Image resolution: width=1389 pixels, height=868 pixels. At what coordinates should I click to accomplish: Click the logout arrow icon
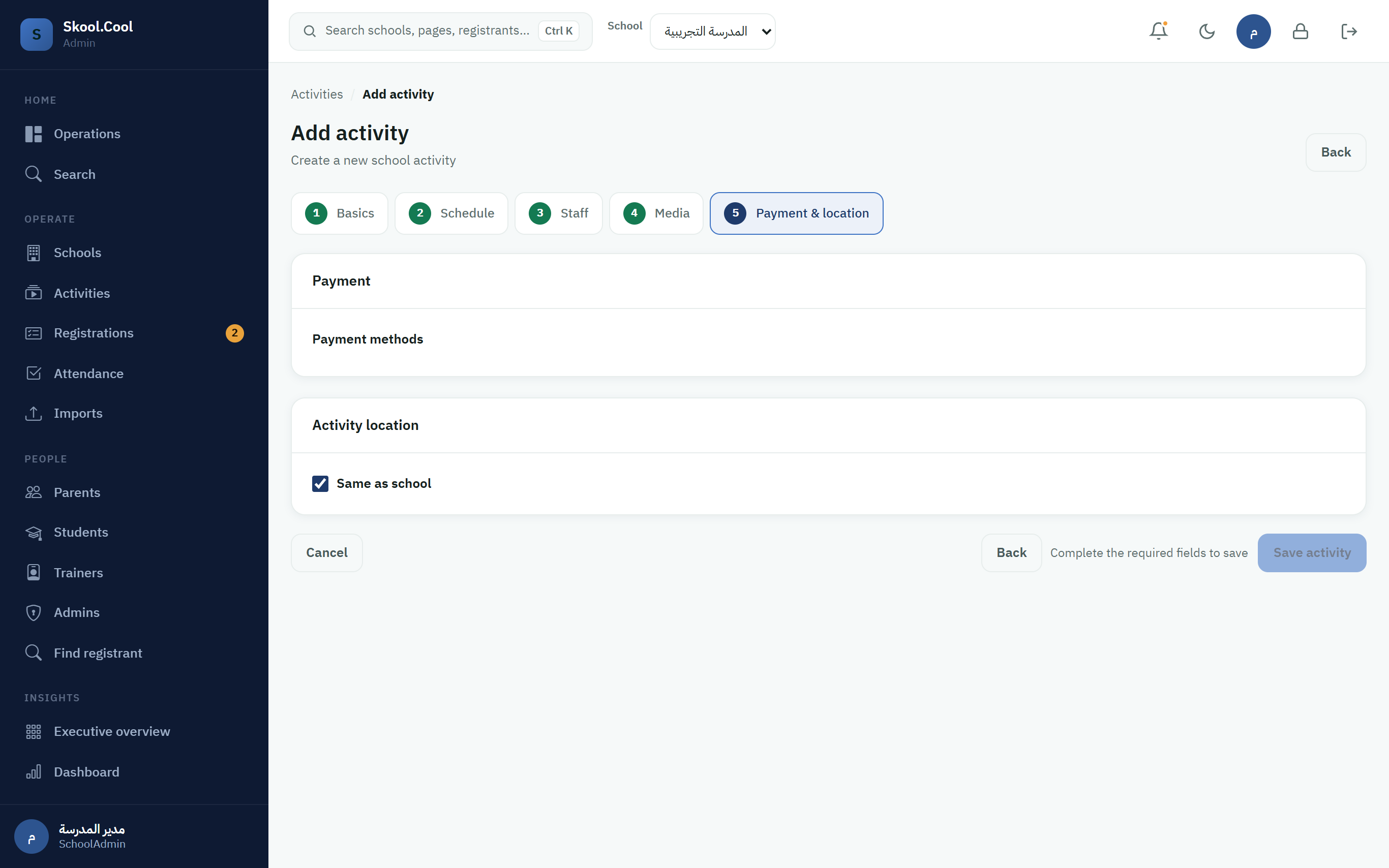tap(1348, 31)
